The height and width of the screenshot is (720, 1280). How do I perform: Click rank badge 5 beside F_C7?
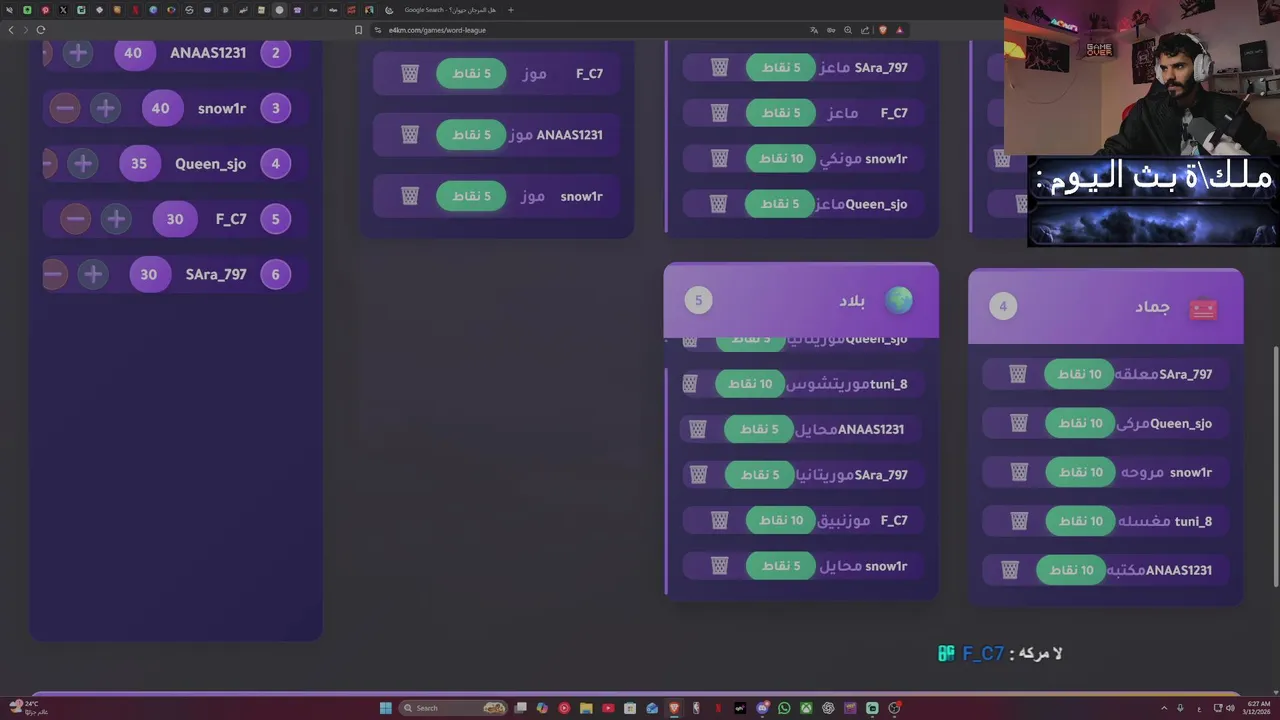coord(276,219)
